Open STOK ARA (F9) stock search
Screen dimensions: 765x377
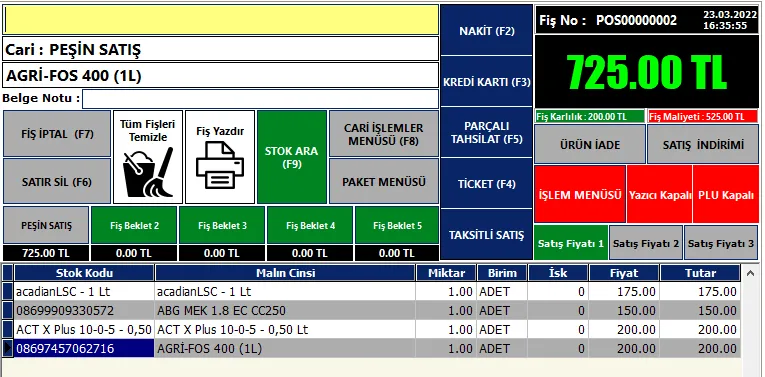pos(292,157)
